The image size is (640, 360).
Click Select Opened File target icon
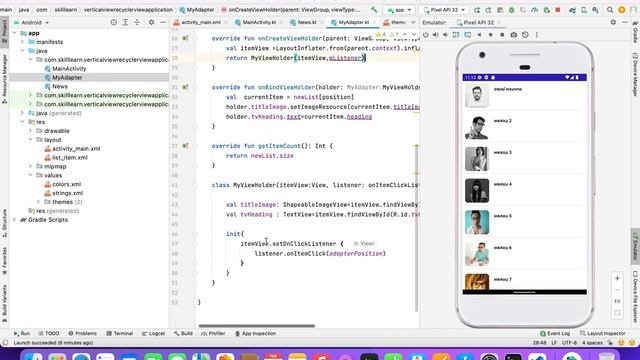click(114, 22)
